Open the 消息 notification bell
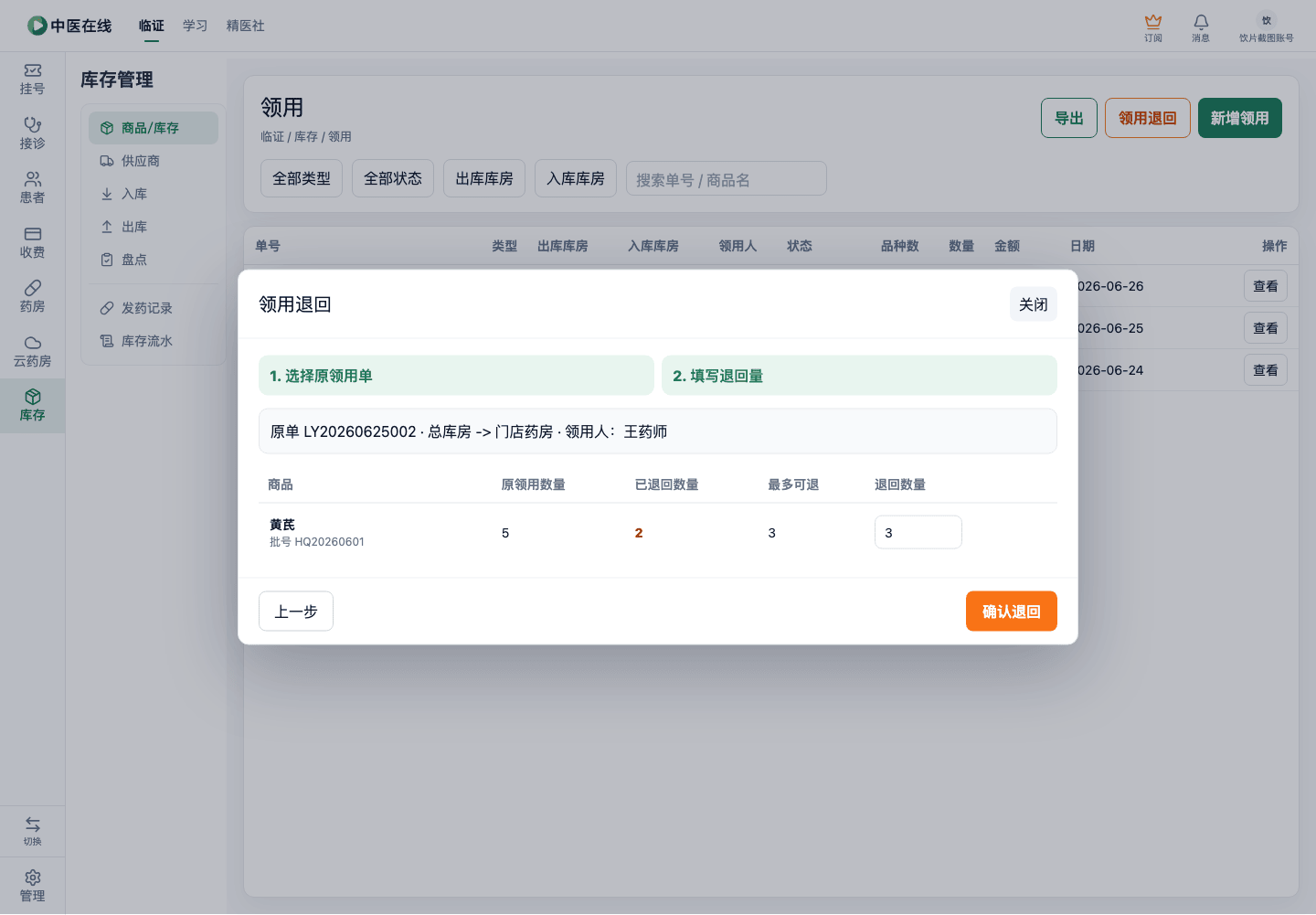 pos(1201,27)
